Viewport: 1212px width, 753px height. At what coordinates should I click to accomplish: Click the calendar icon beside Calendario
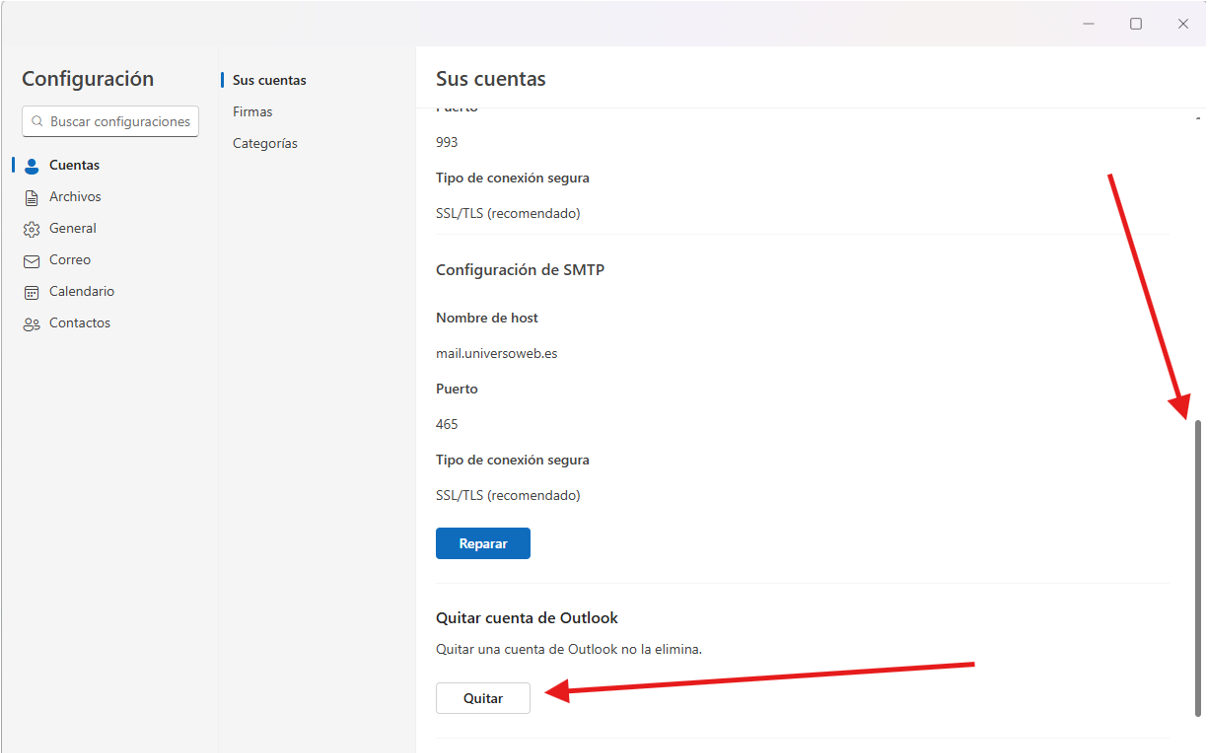31,292
